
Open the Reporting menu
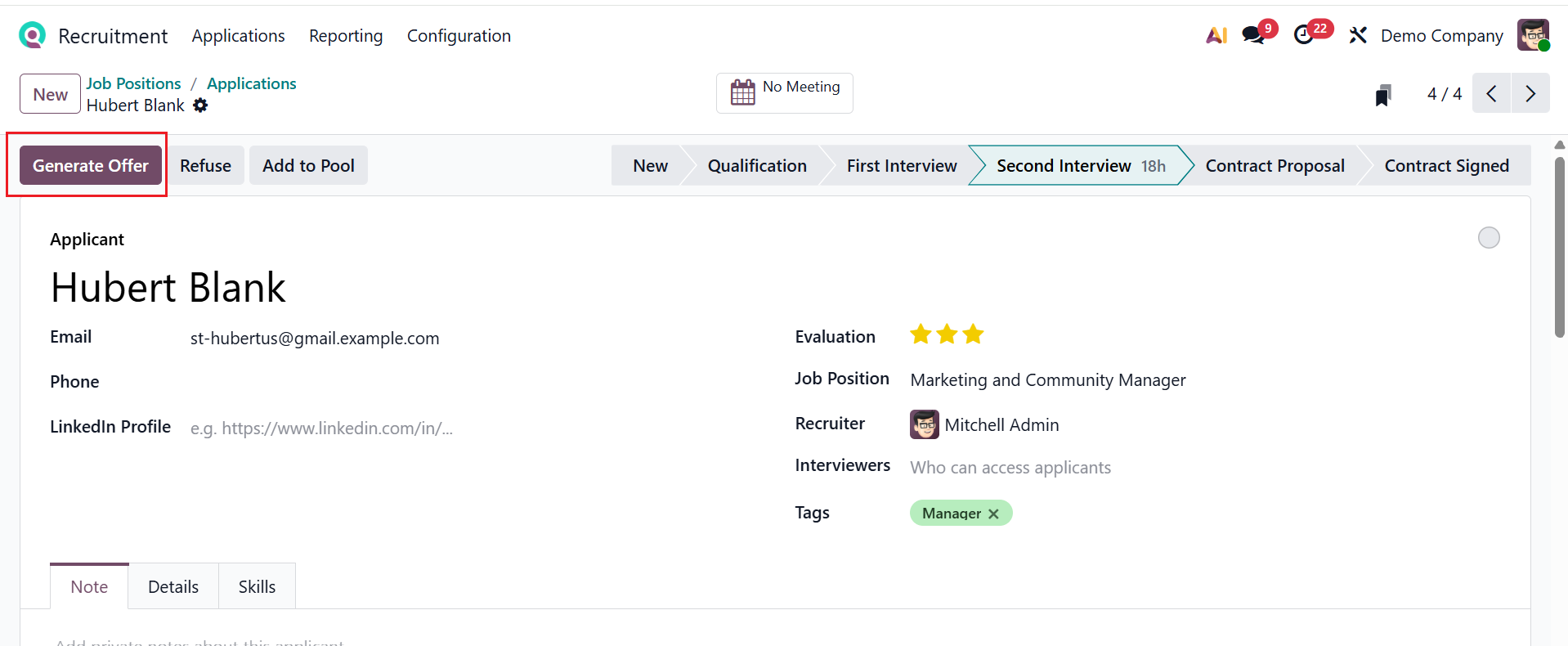(x=346, y=36)
